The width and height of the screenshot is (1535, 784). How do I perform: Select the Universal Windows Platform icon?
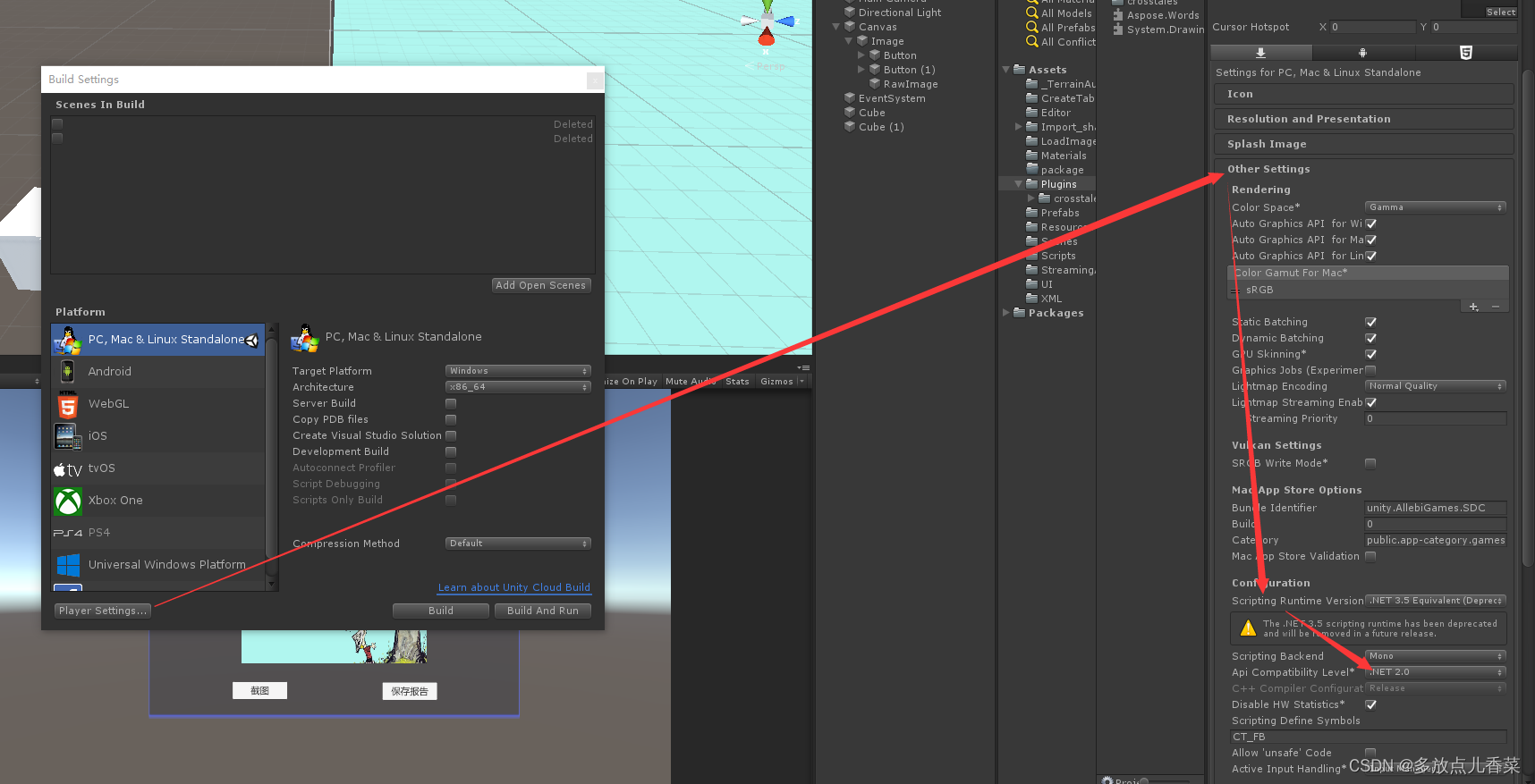point(68,565)
